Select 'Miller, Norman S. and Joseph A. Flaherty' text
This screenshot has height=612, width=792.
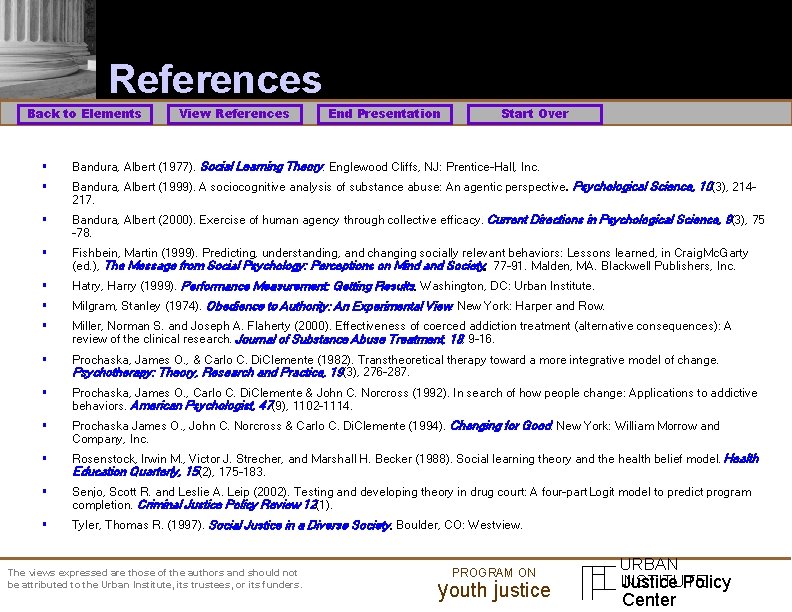click(x=181, y=326)
